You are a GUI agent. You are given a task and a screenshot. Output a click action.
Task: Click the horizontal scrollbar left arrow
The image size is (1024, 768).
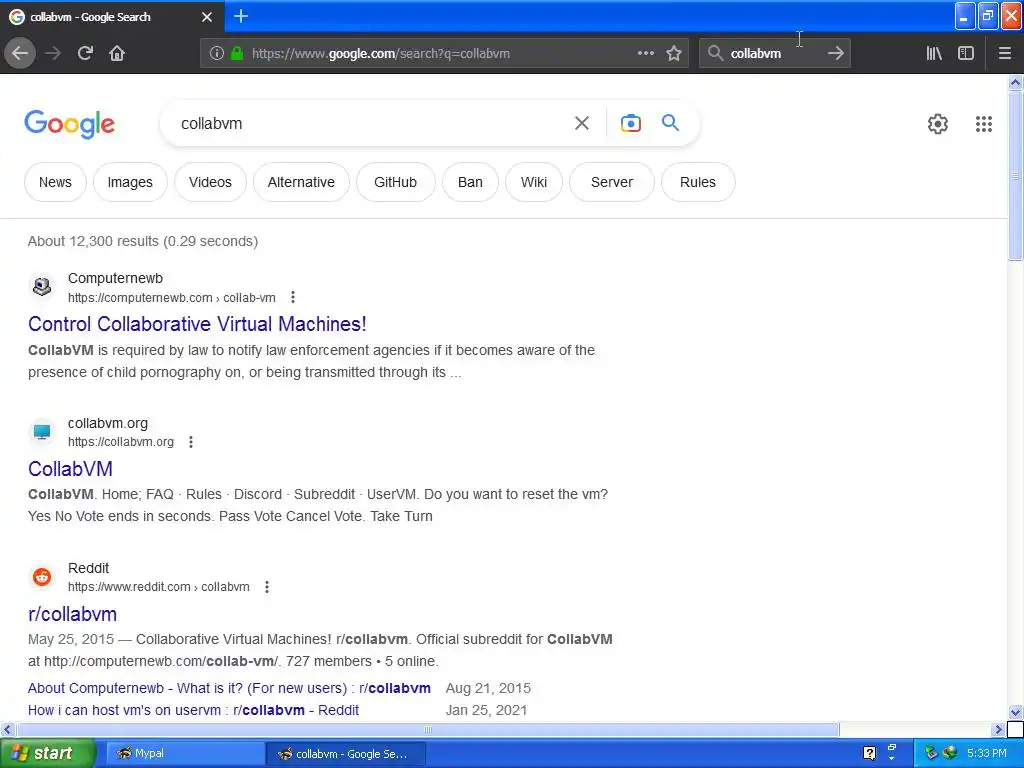(x=8, y=729)
